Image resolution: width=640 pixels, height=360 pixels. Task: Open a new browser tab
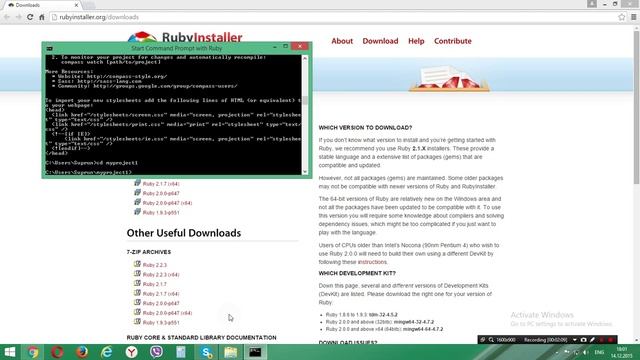coord(89,5)
